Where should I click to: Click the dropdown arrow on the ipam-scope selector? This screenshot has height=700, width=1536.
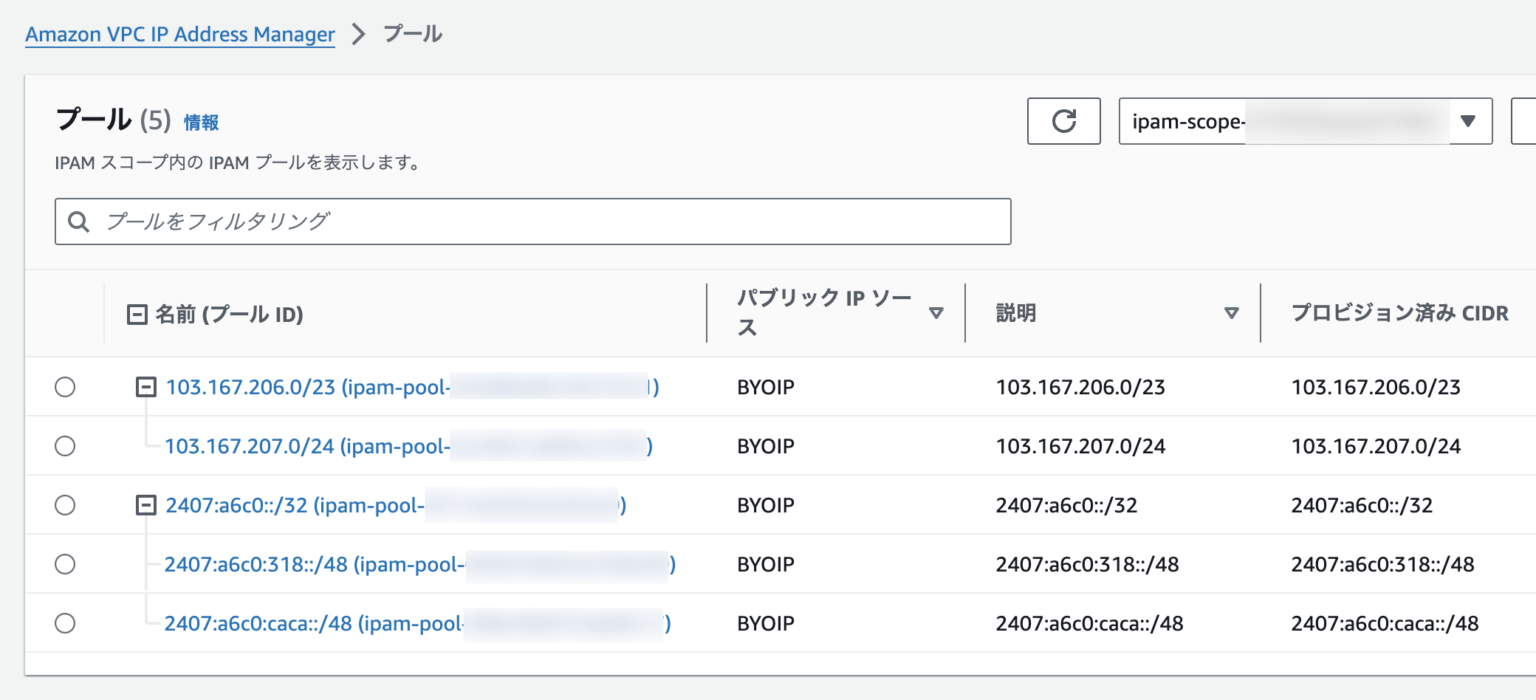tap(1466, 121)
